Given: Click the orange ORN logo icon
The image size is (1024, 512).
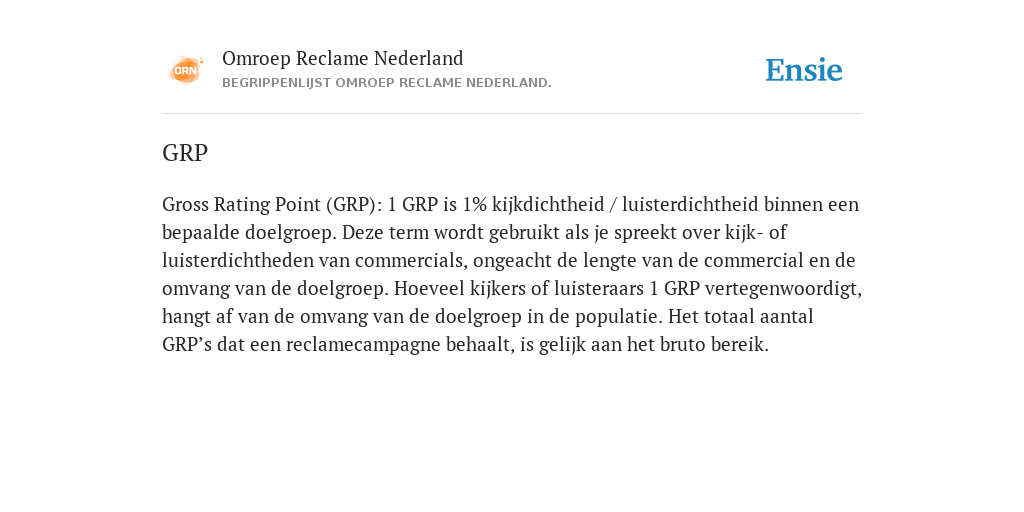Looking at the screenshot, I should 186,70.
